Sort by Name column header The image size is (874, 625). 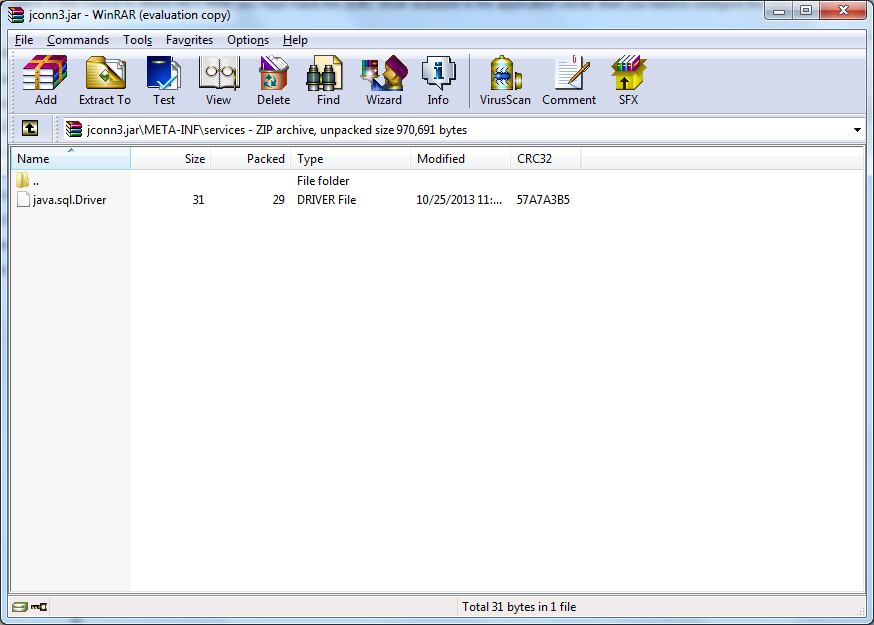(x=71, y=159)
